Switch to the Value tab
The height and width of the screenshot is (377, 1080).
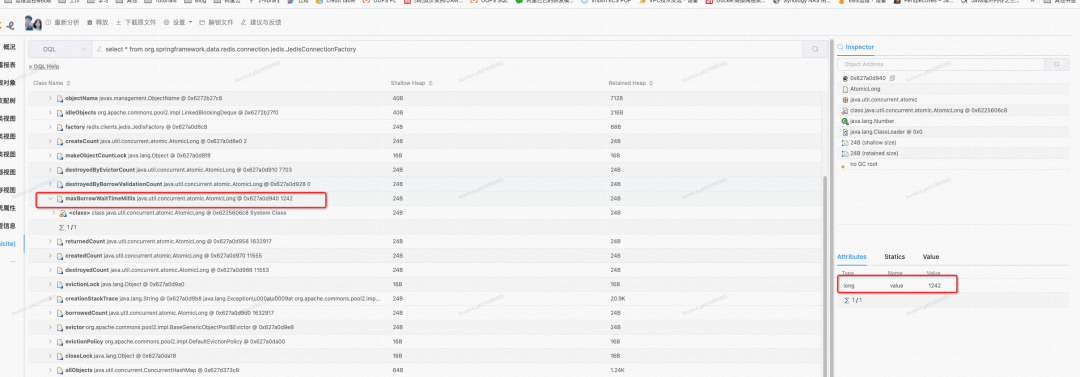(931, 256)
